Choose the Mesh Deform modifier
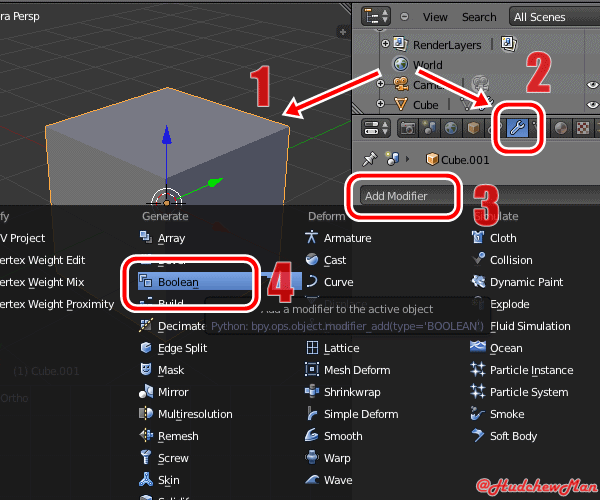Image resolution: width=600 pixels, height=500 pixels. tap(347, 370)
